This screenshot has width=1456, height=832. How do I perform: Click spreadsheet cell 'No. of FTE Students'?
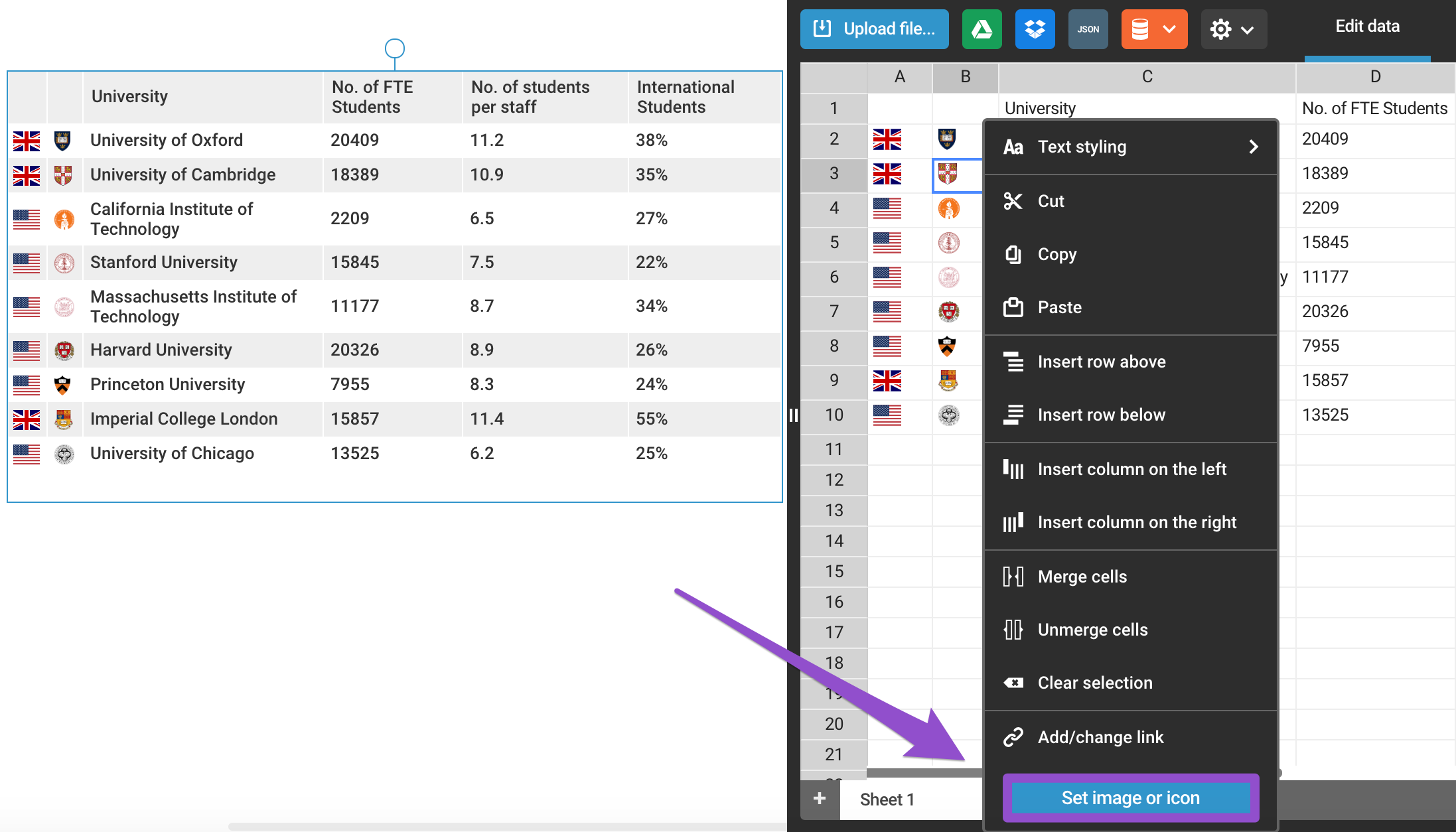click(x=1376, y=108)
